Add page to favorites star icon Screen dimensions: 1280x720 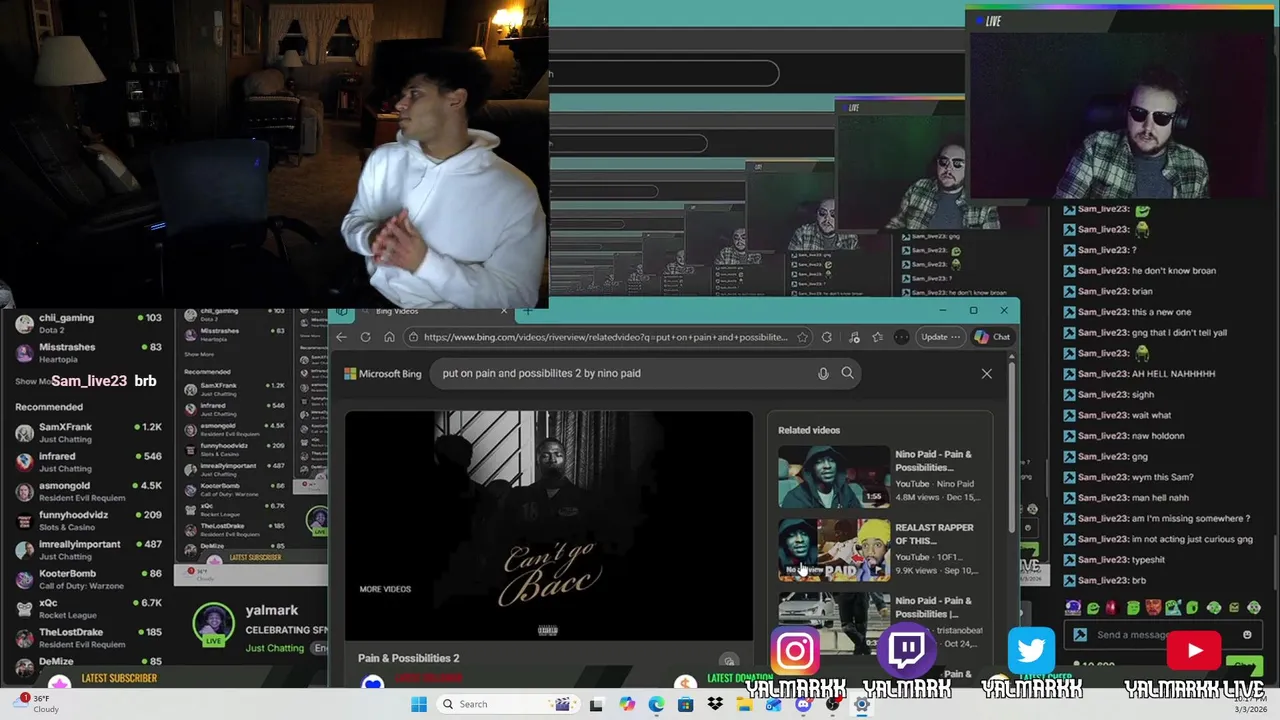tap(802, 337)
